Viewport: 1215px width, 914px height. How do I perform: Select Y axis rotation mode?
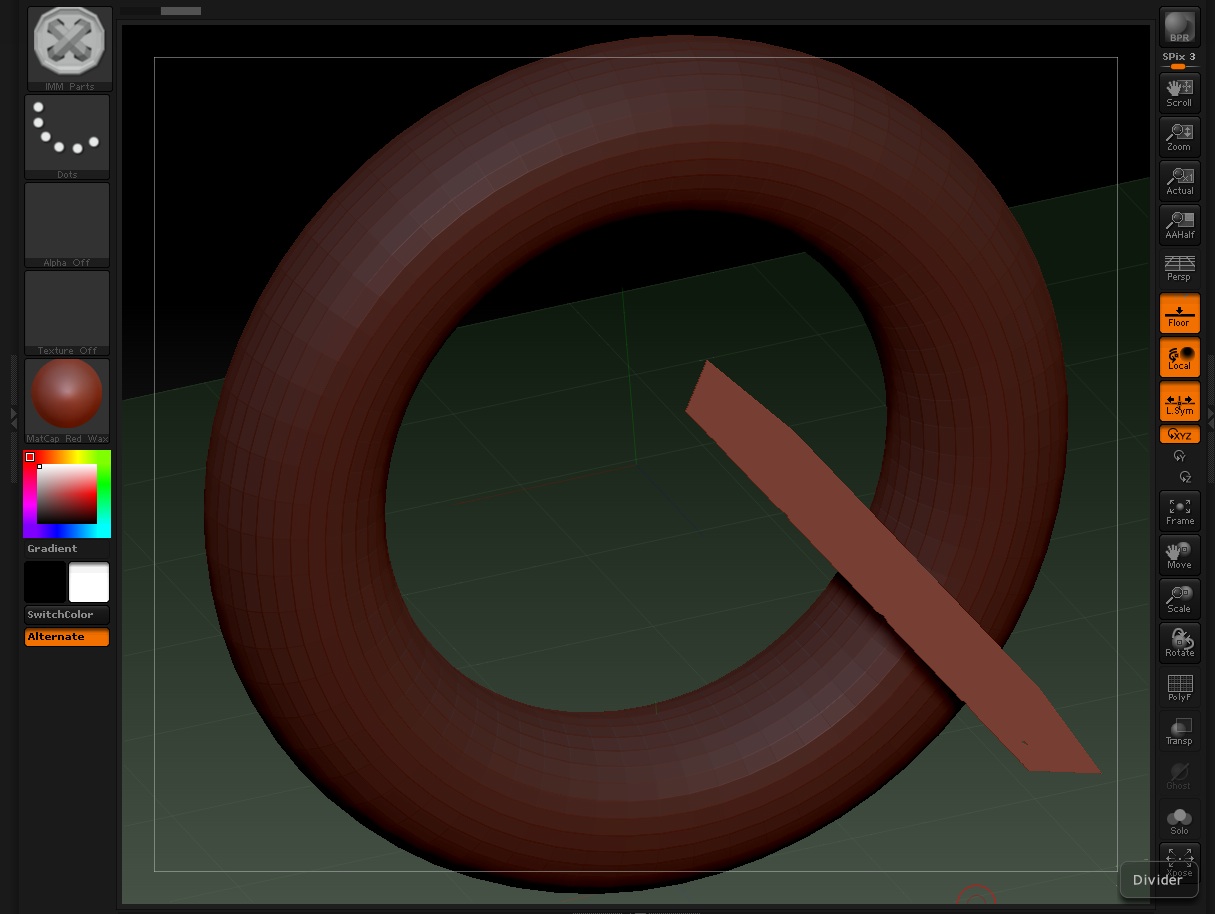[1180, 456]
